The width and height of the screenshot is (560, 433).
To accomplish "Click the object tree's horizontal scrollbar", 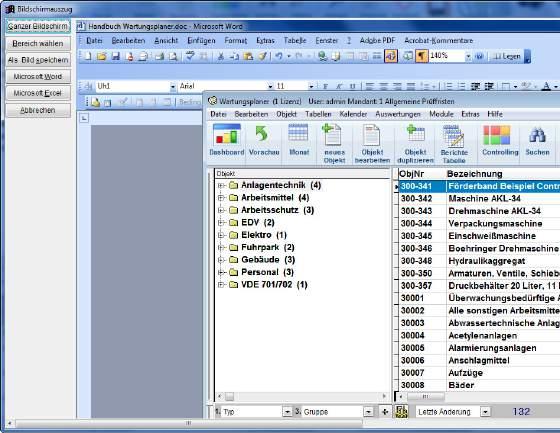I will point(302,397).
